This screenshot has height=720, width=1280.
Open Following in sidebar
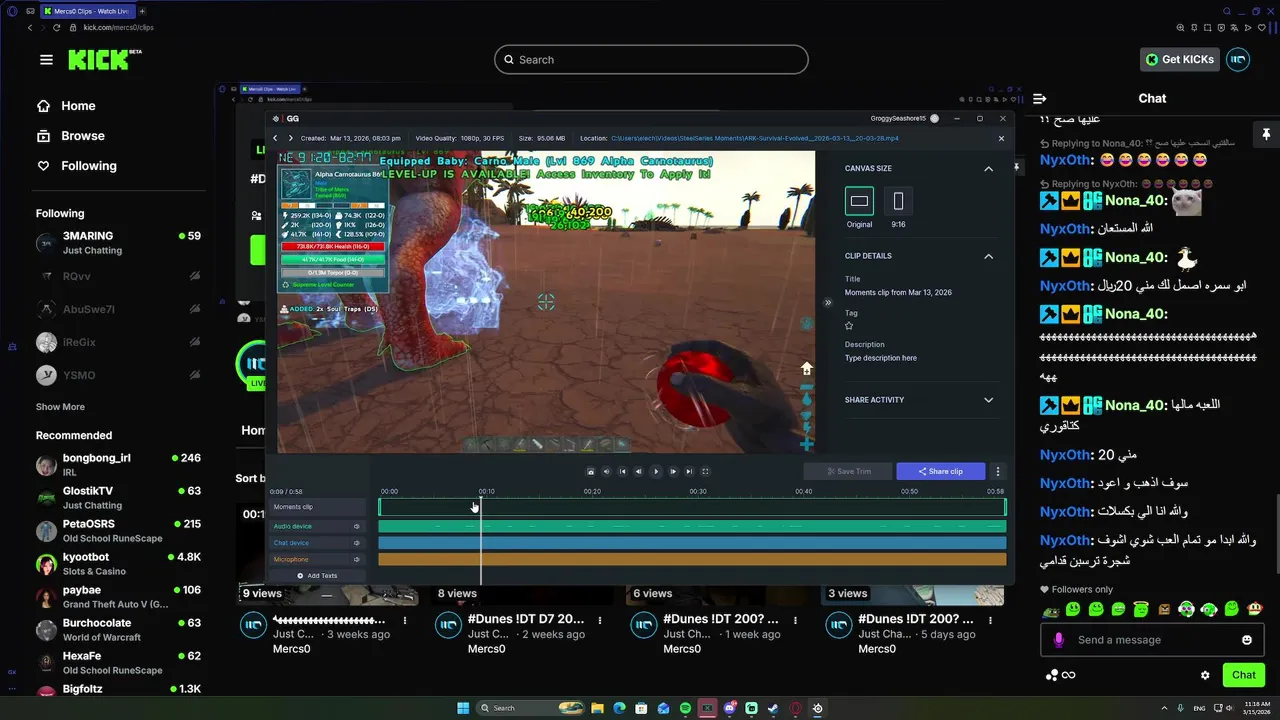point(77,166)
